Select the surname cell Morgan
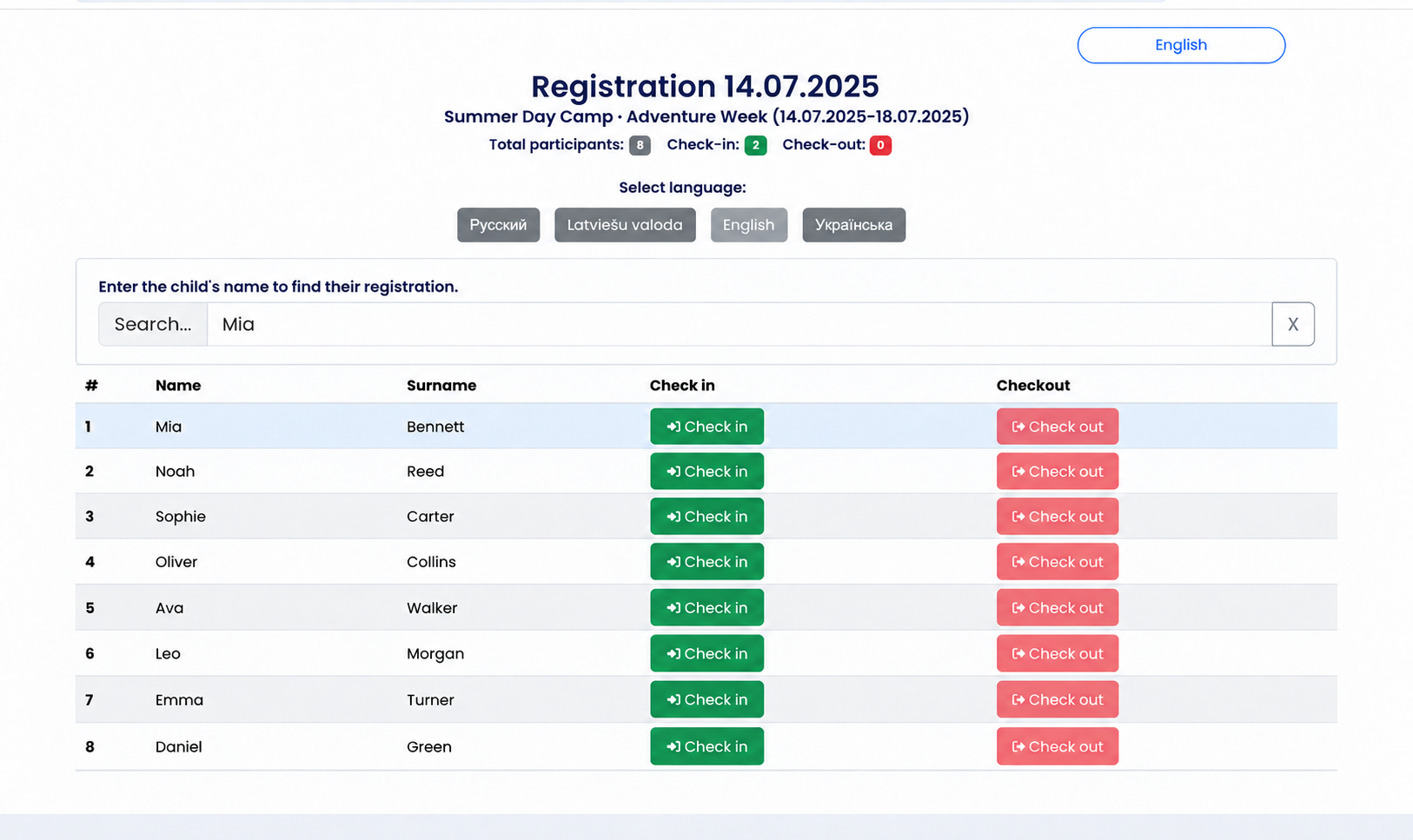 [435, 654]
